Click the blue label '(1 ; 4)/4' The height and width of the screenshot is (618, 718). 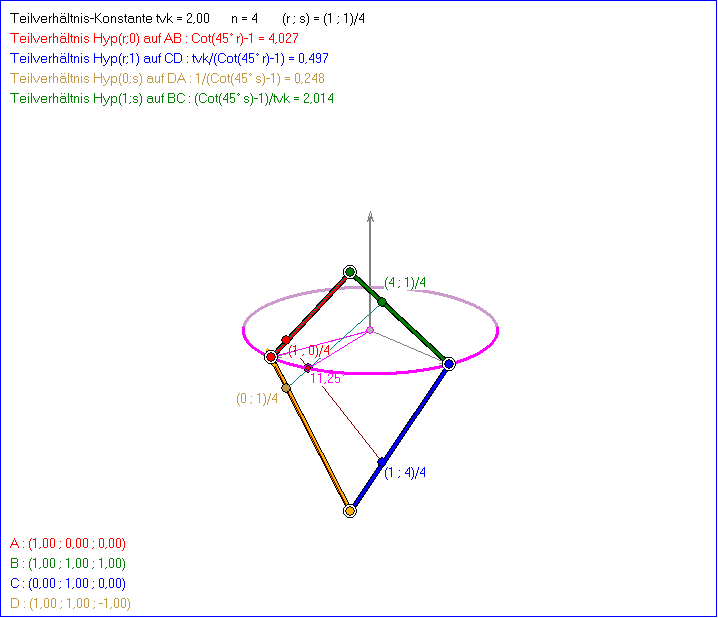click(405, 472)
